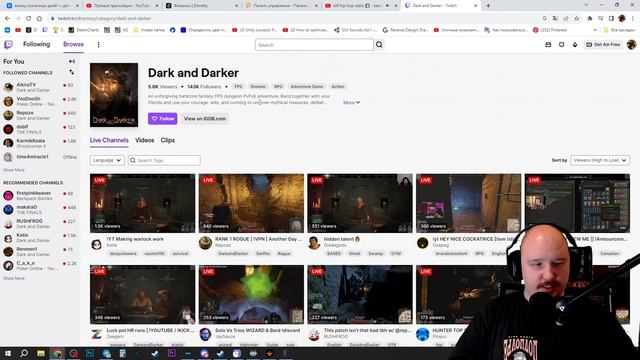This screenshot has height=360, width=640.
Task: Open the Luck pot HR runs stream thumbnail
Action: click(142, 295)
